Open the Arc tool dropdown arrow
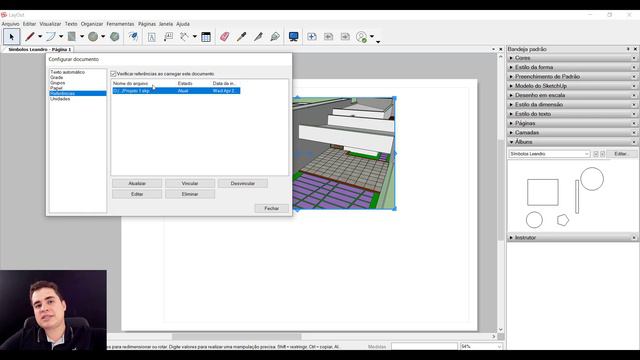 (61, 37)
